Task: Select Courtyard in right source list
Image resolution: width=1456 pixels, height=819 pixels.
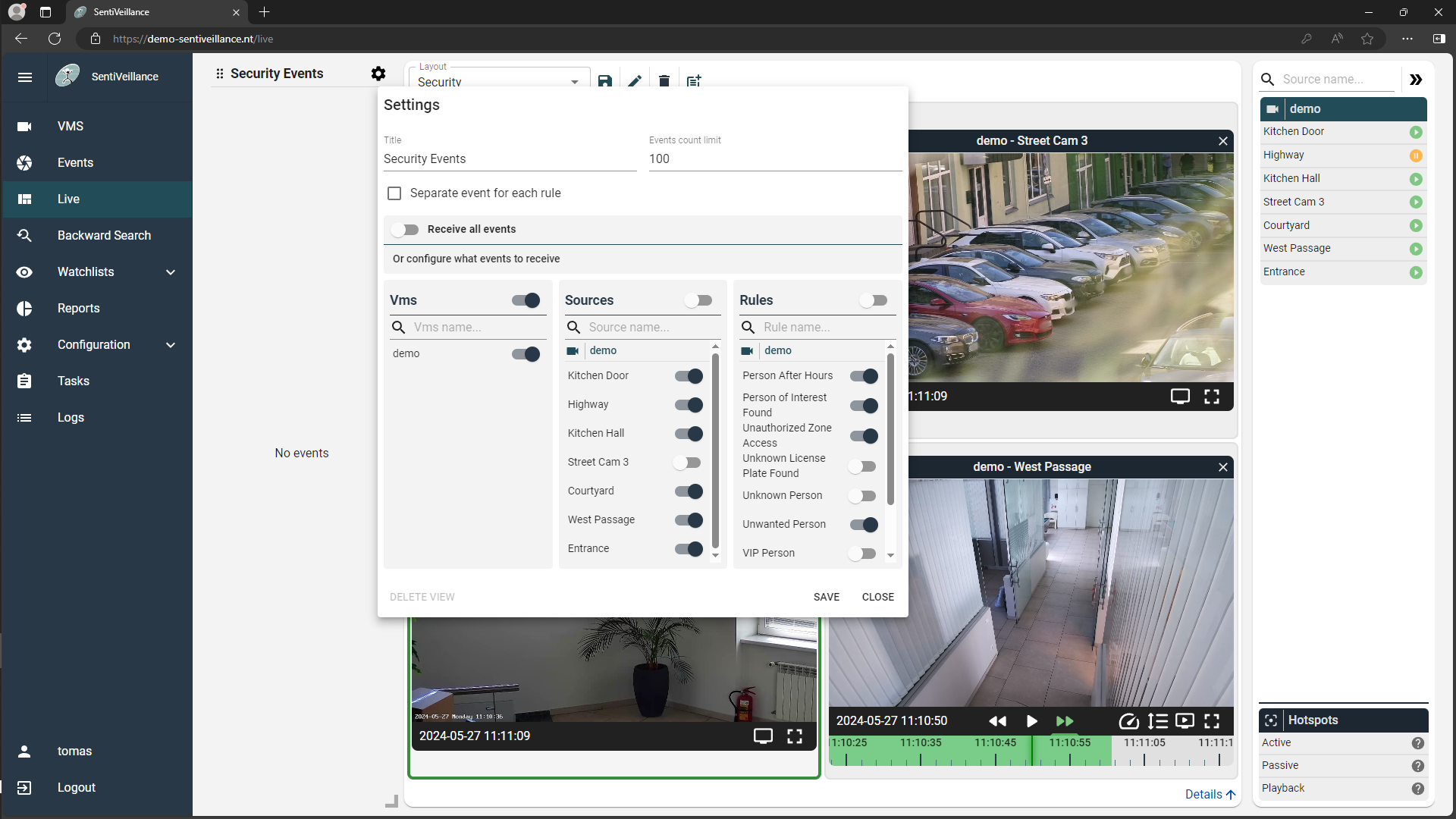Action: click(x=1343, y=226)
